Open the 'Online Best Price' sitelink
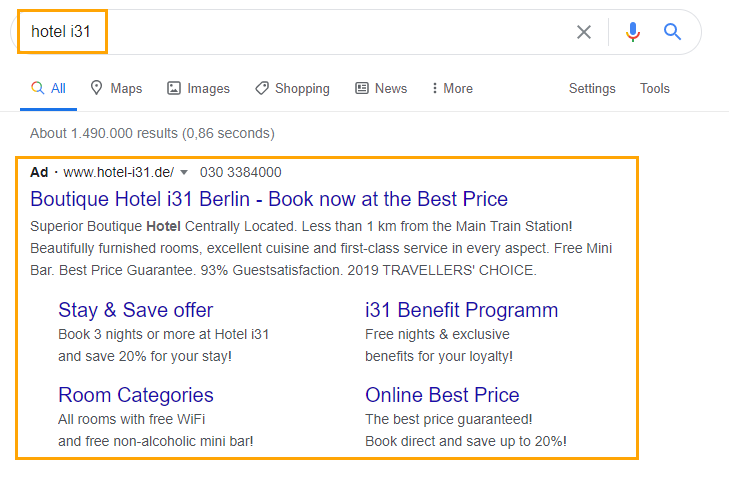 coord(442,395)
